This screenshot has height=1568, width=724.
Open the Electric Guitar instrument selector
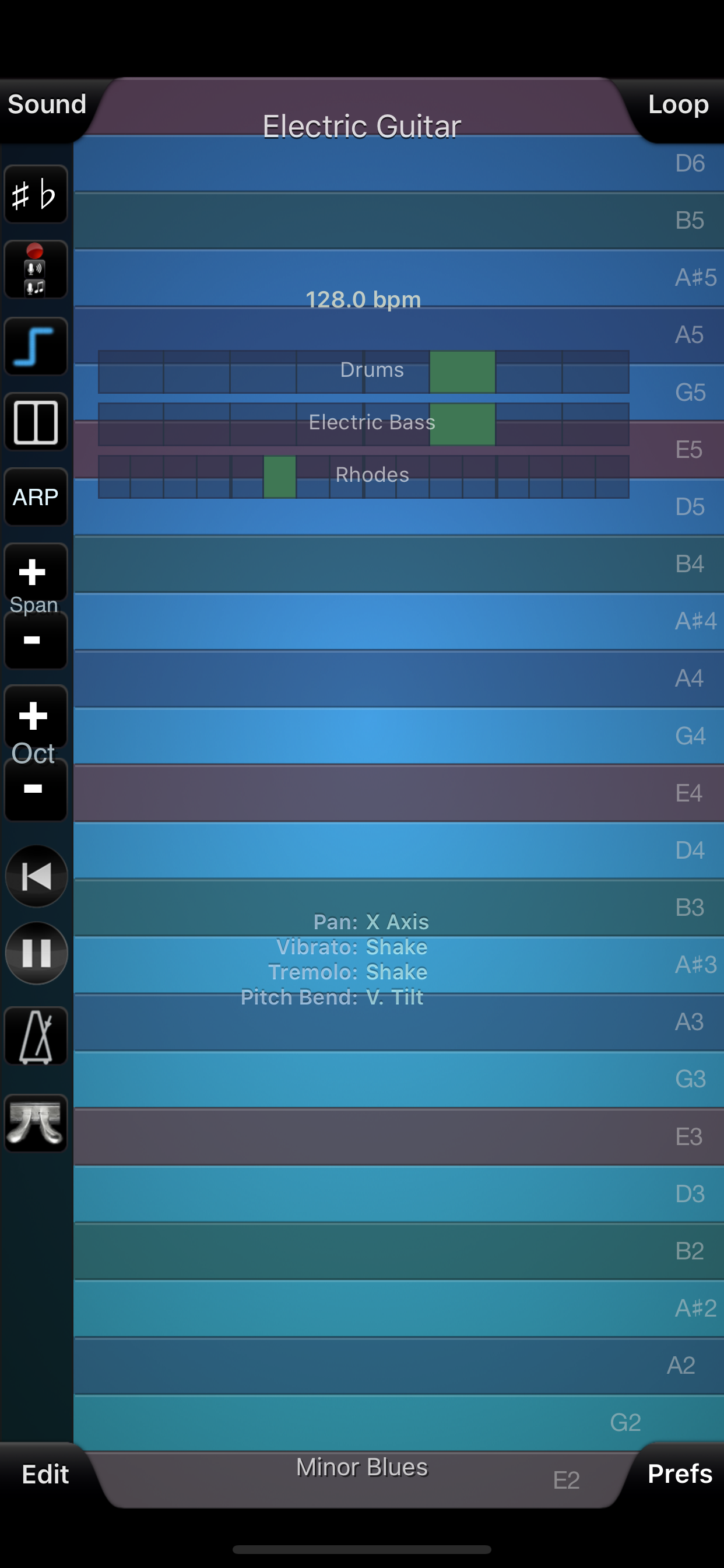362,127
